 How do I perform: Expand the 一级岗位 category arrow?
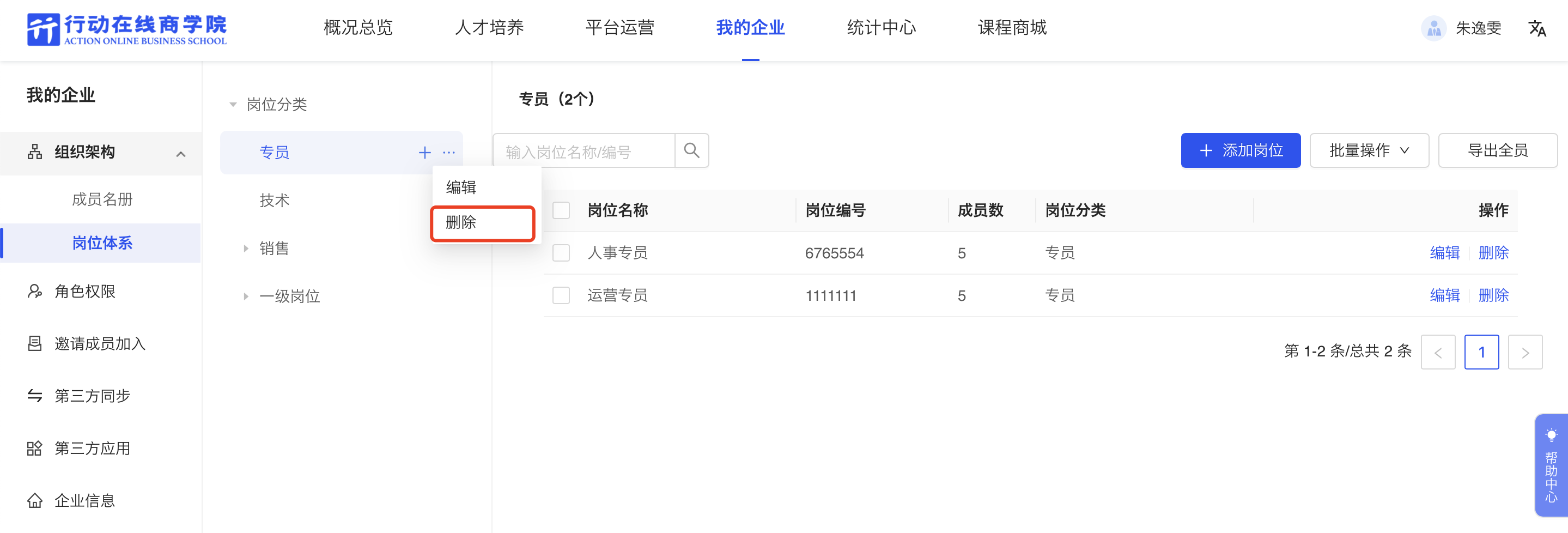click(246, 296)
